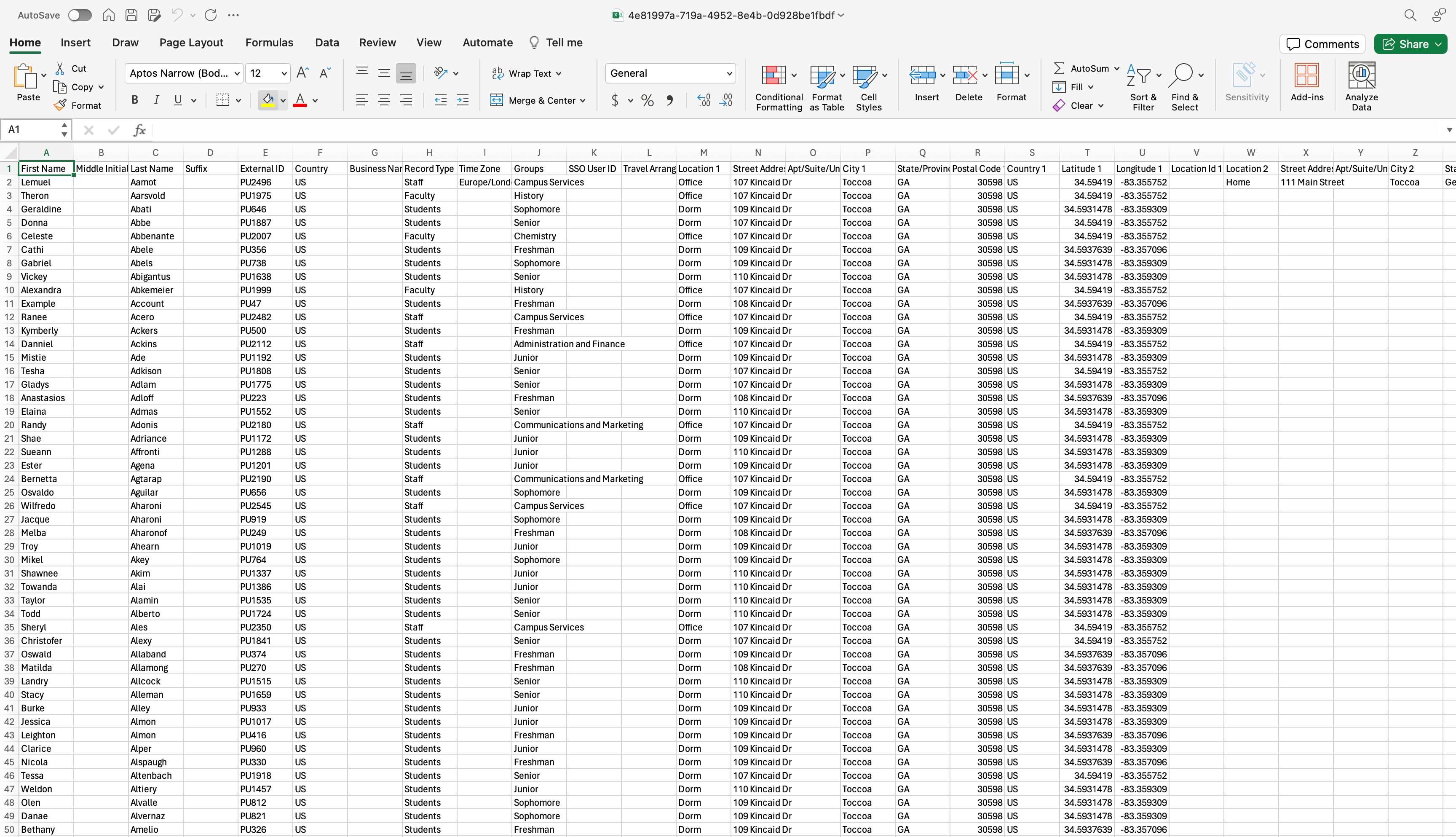Screen dimensions: 1456x837
Task: Apply the red font color
Action: coord(300,101)
